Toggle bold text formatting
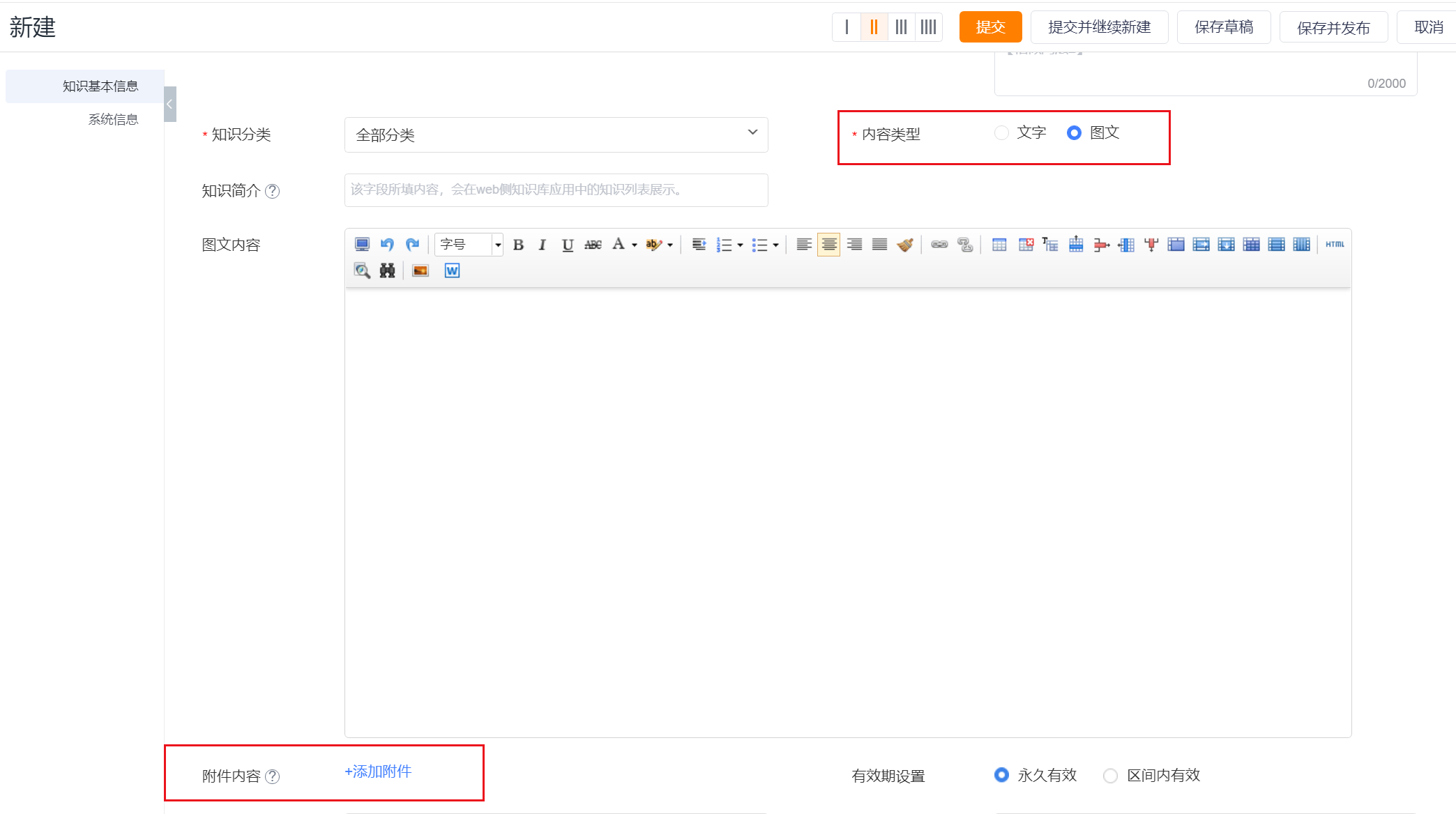 (x=518, y=245)
